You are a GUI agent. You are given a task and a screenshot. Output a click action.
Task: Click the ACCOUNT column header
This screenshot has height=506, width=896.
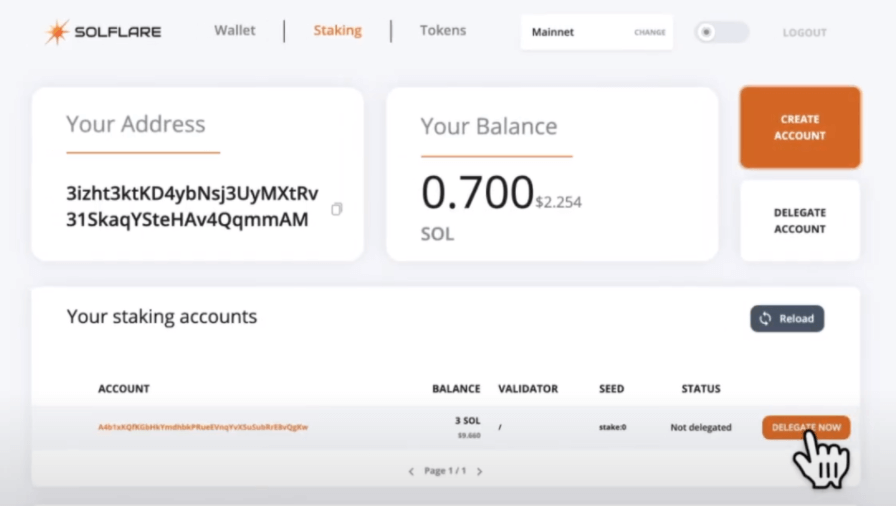(124, 389)
